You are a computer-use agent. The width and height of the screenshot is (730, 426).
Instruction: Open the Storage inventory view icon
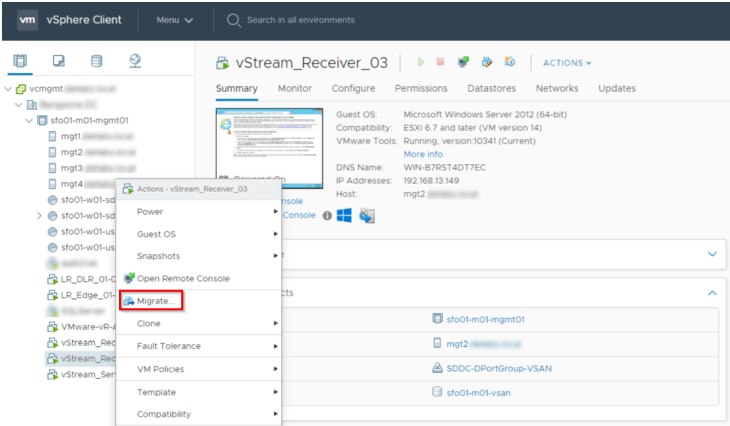(x=96, y=61)
